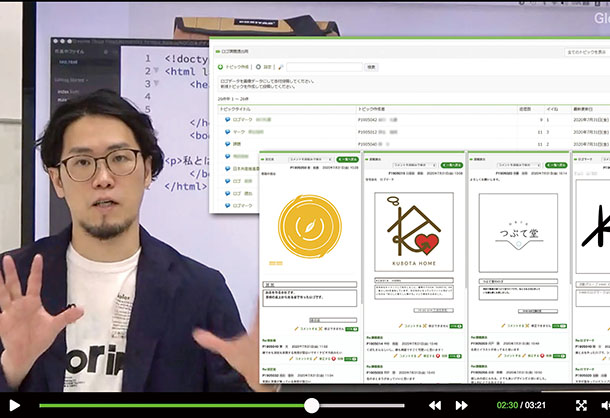
Task: Click the 02:30 elapsed time readout
Action: (507, 406)
